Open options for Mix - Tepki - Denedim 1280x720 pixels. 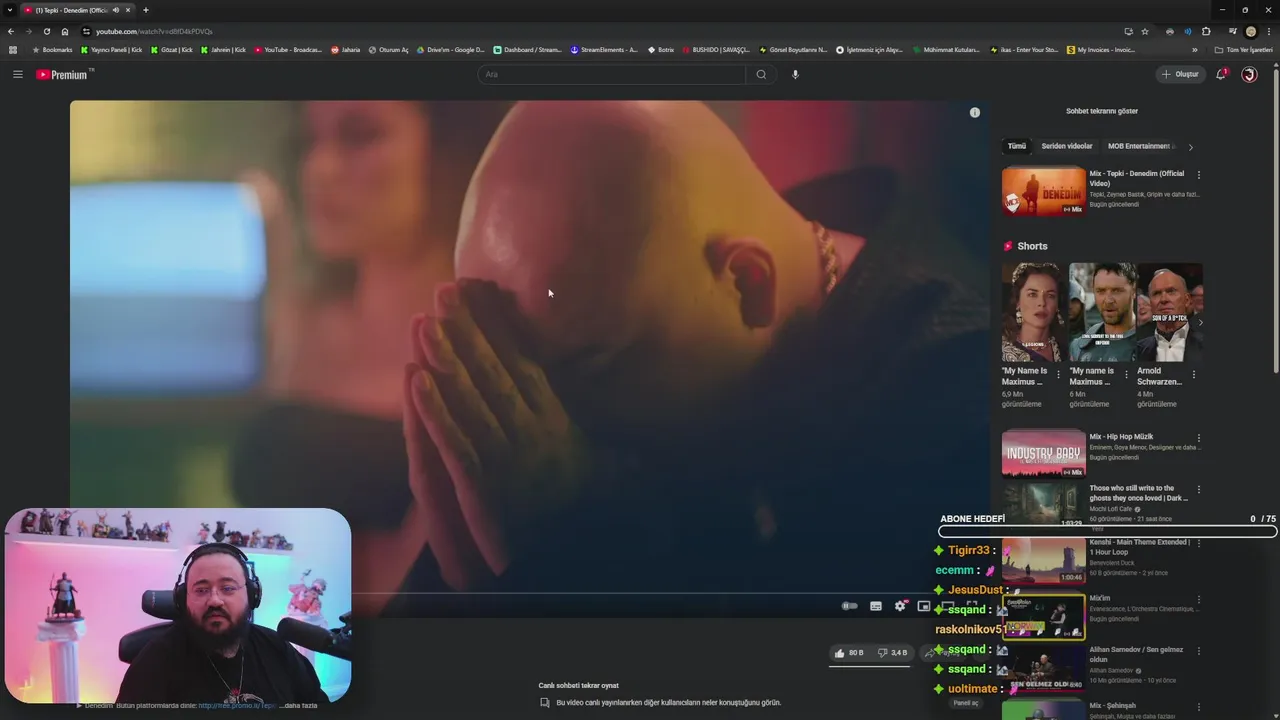coord(1199,175)
